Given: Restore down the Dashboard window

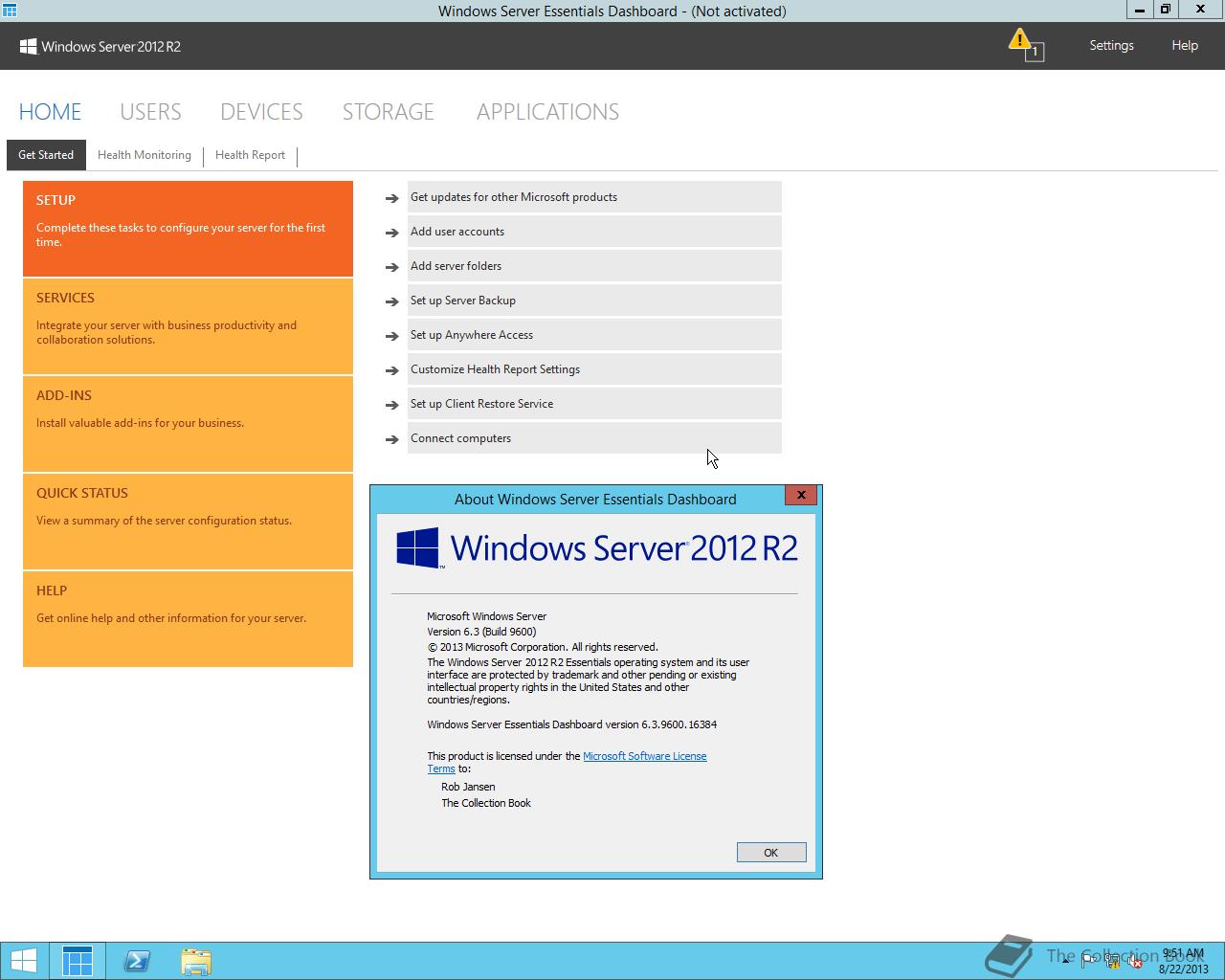Looking at the screenshot, I should click(1166, 10).
